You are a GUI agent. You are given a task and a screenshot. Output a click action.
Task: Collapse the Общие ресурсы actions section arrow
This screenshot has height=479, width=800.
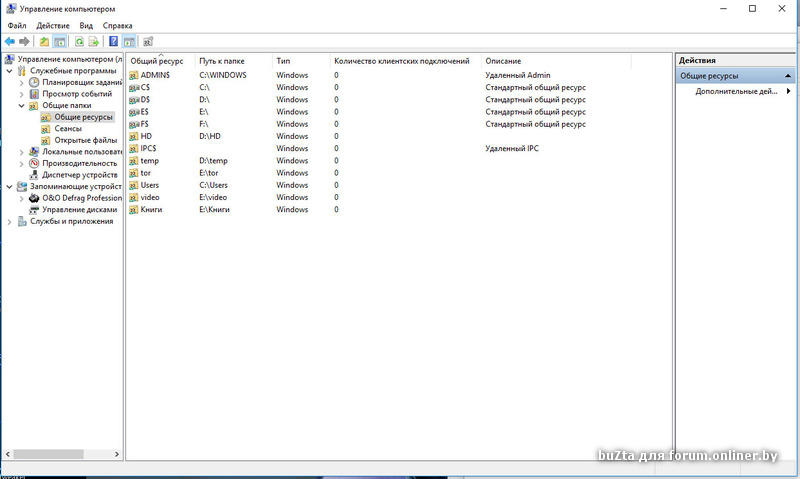[x=788, y=76]
